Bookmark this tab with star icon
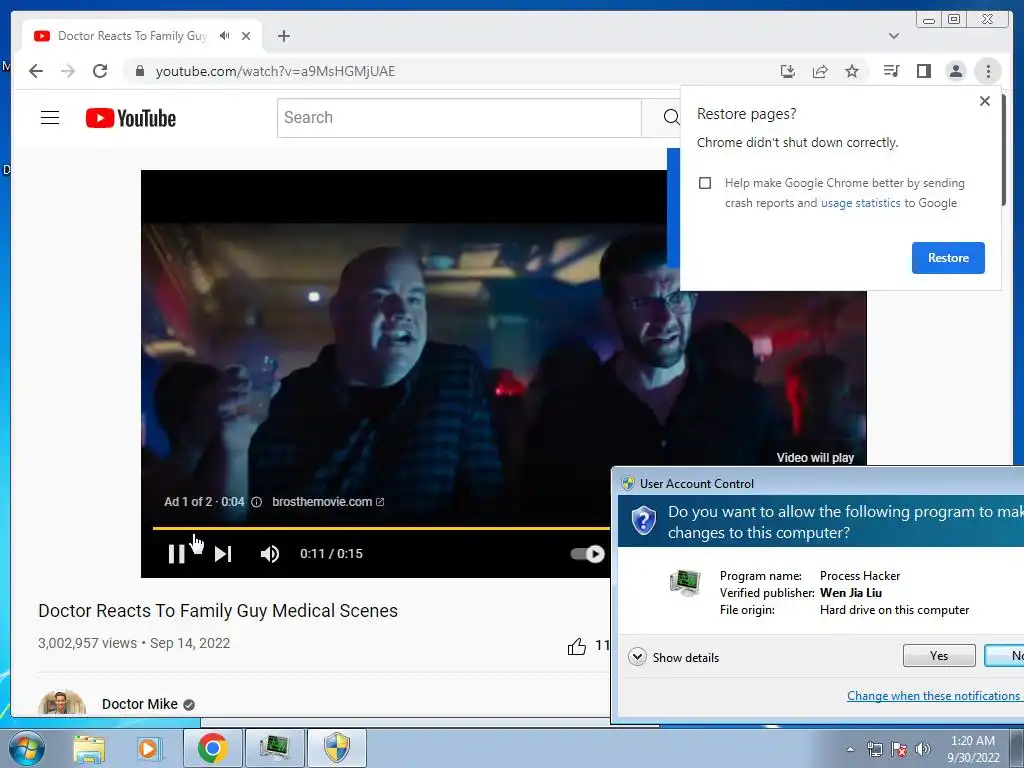Screen dimensions: 1024x768 [852, 71]
